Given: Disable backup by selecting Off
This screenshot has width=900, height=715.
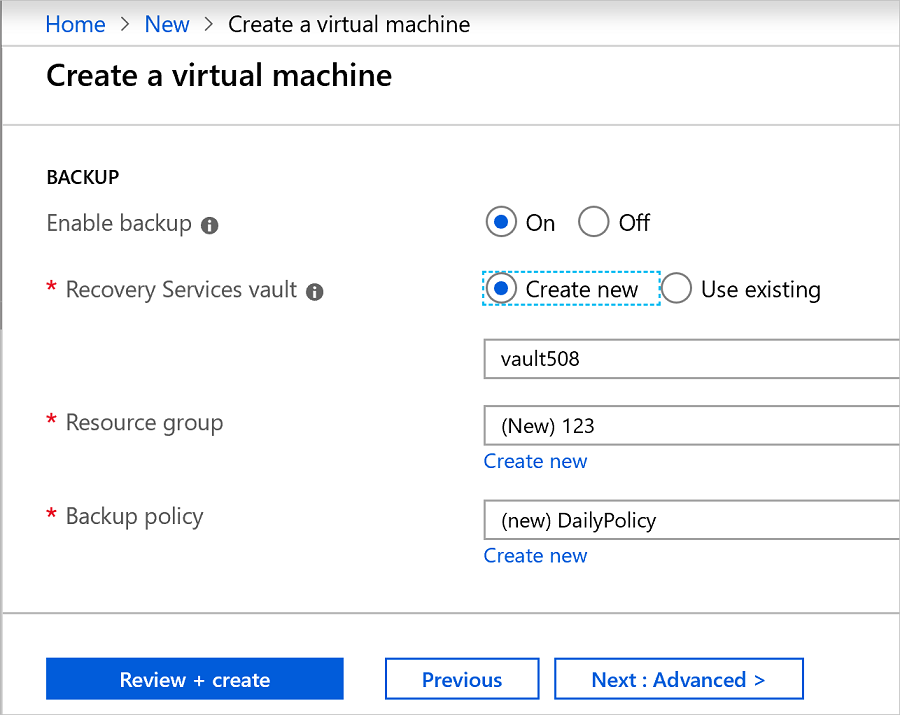Looking at the screenshot, I should point(593,222).
